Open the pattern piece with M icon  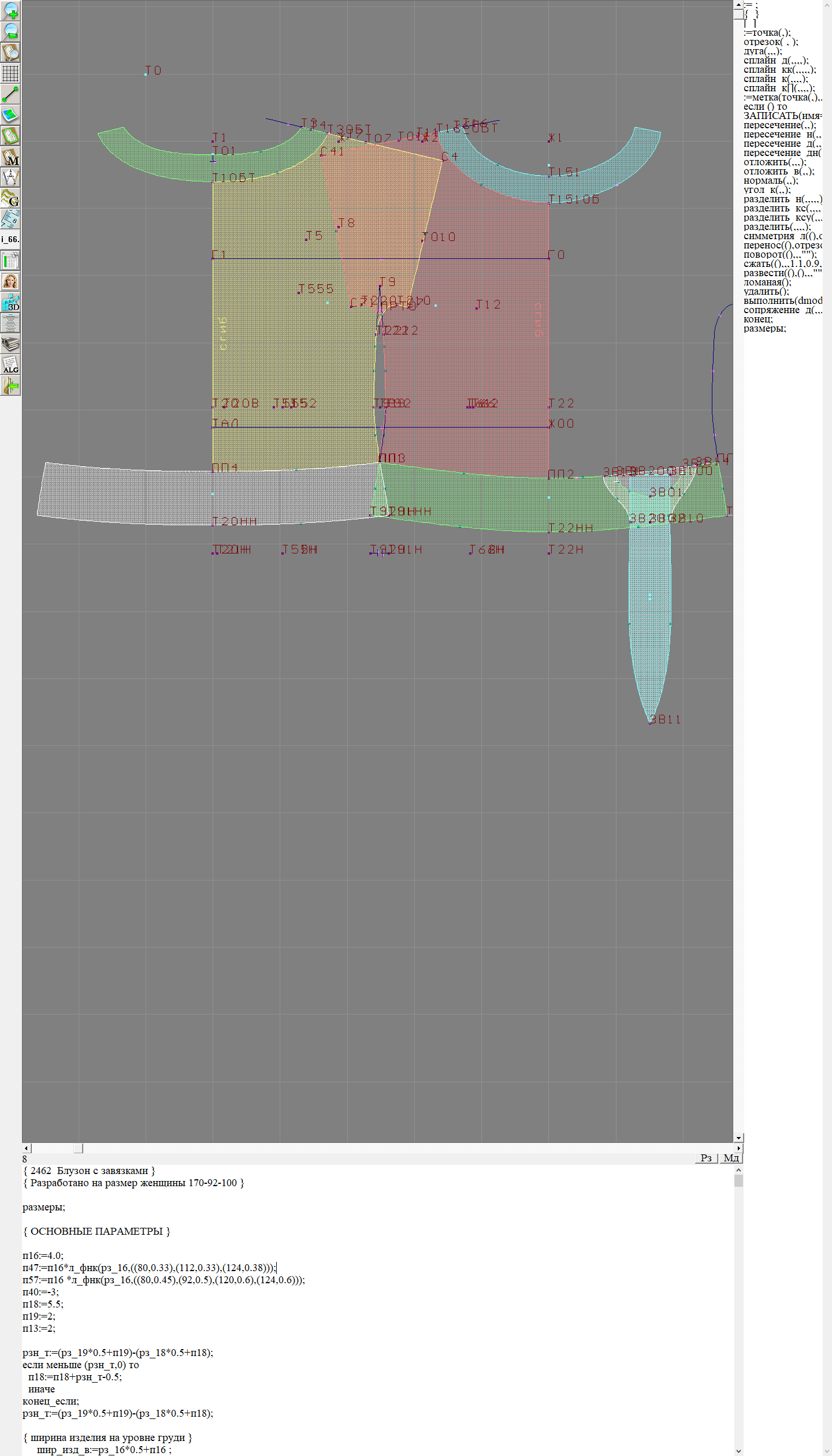(10, 157)
